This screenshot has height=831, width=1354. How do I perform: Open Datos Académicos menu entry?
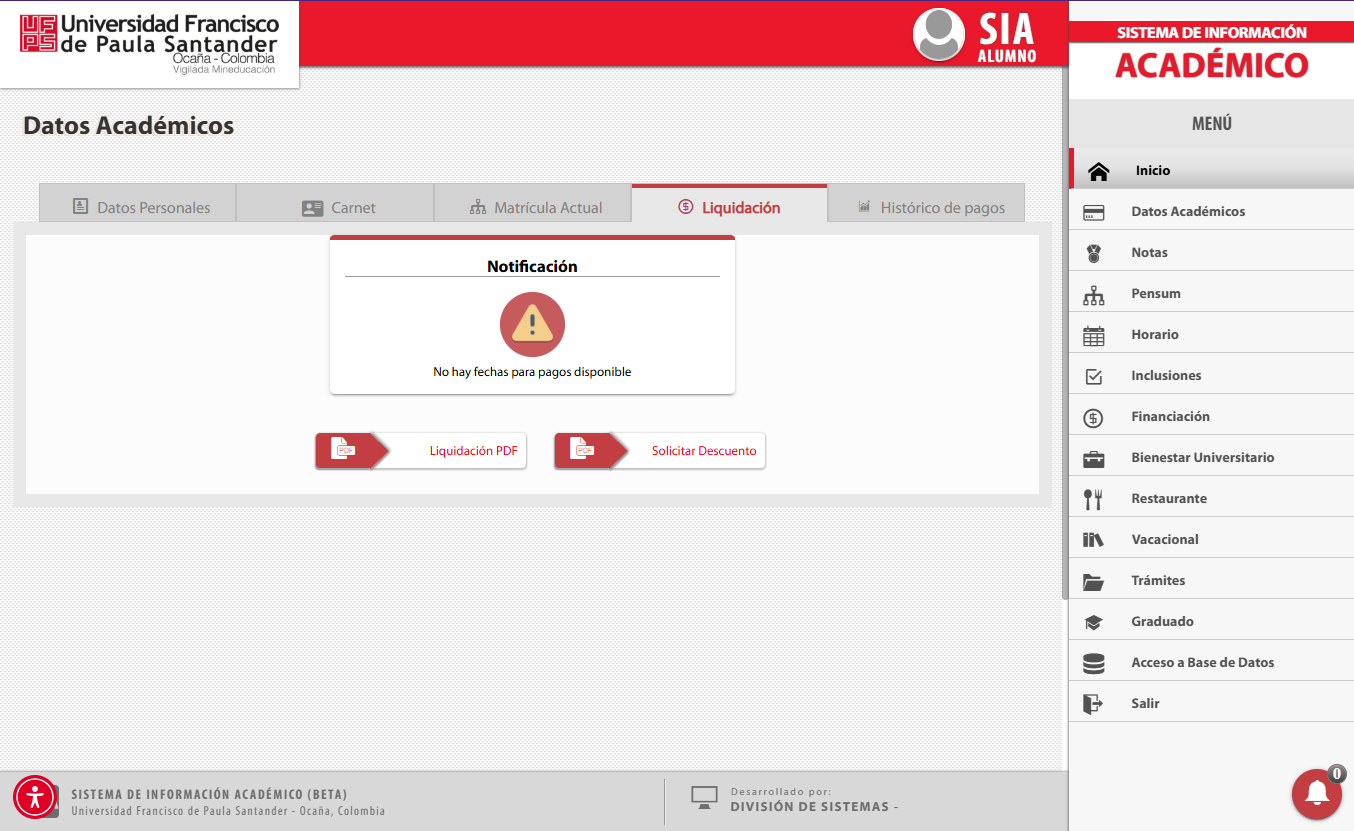1211,211
